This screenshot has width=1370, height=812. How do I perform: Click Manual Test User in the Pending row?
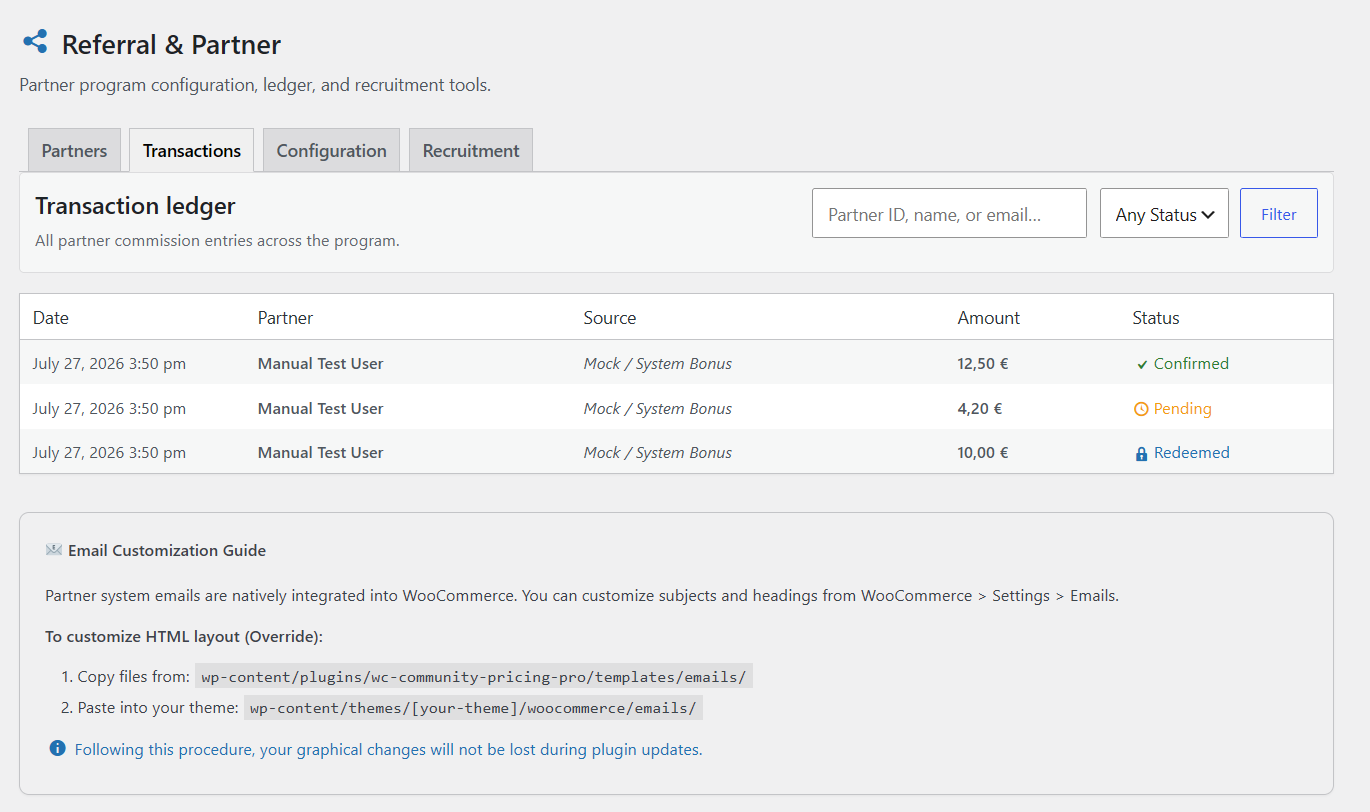[321, 408]
